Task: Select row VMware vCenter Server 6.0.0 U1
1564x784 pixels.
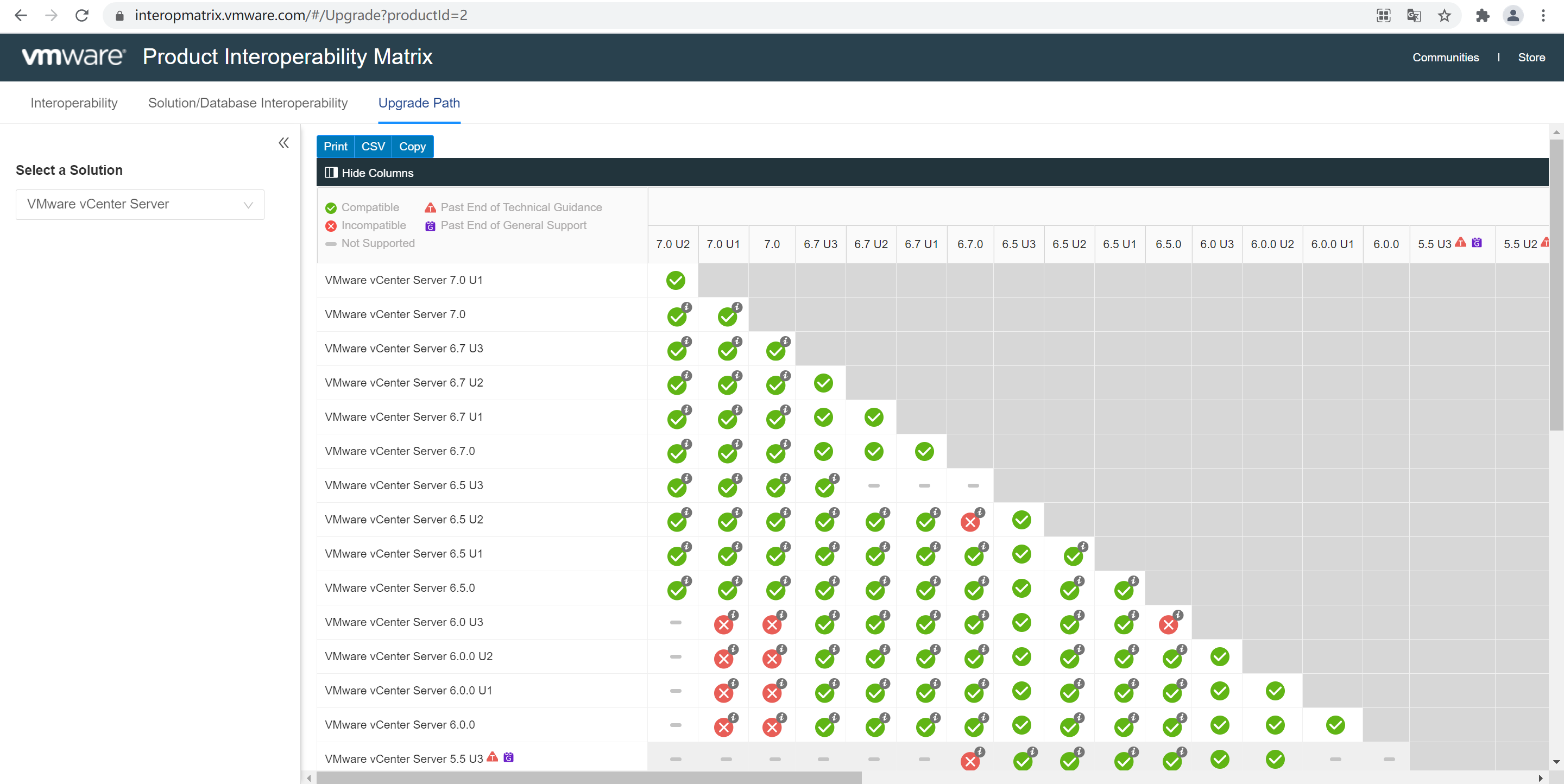Action: (482, 691)
